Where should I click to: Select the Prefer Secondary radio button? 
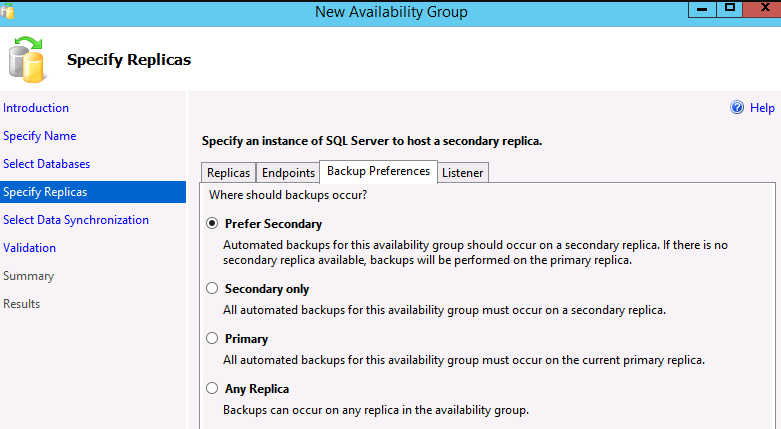(x=211, y=224)
